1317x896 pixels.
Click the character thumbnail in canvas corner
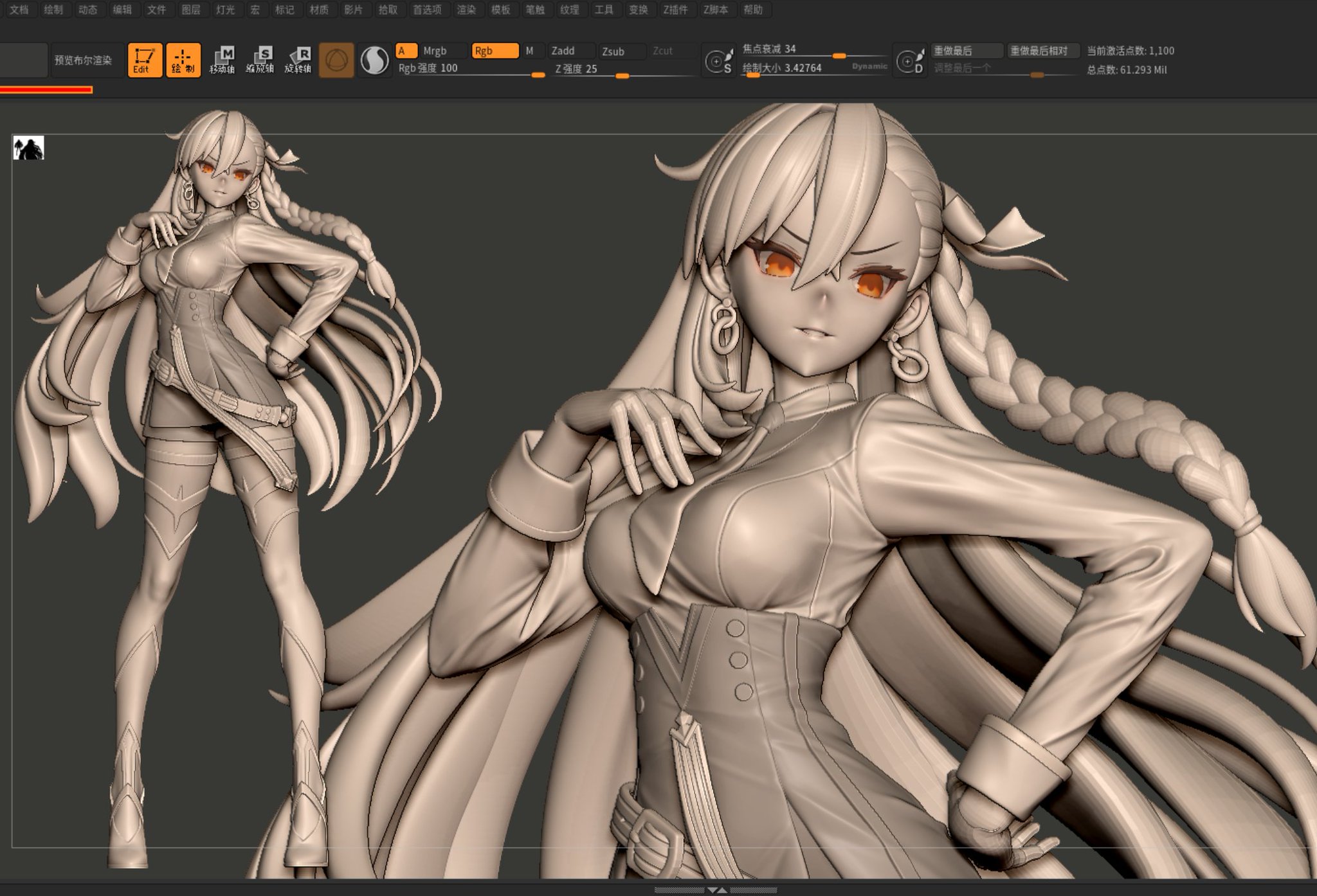(x=28, y=148)
